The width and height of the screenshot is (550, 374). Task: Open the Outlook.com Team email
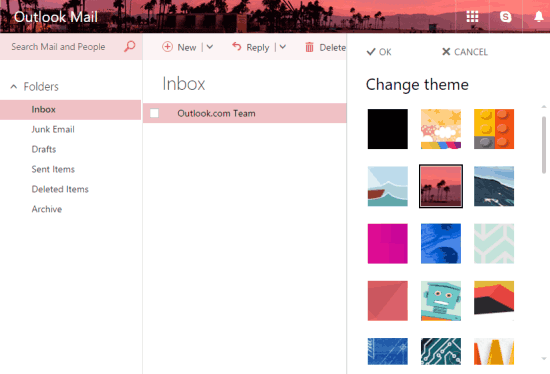pos(245,113)
